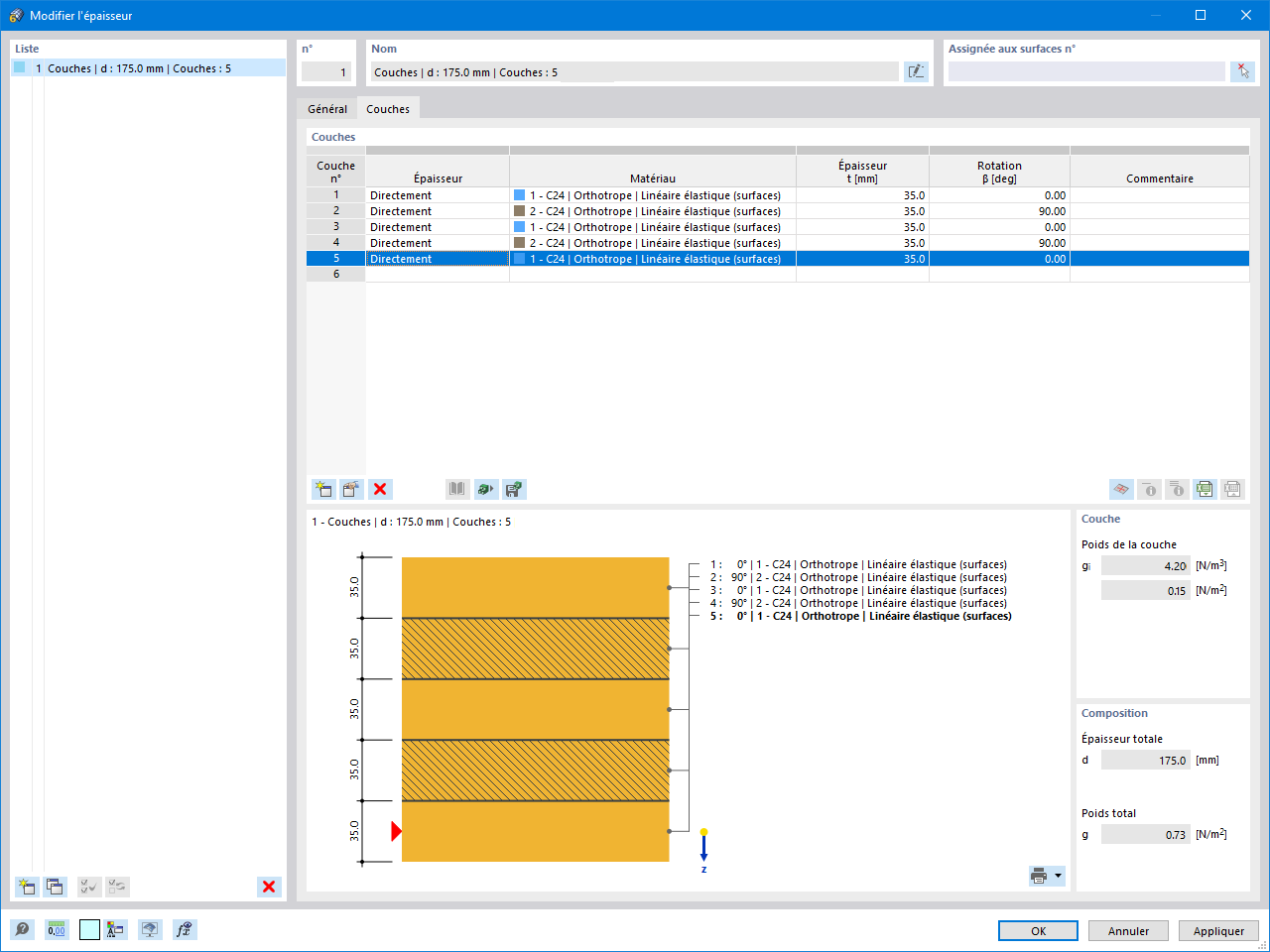This screenshot has width=1270, height=952.
Task: Click the printer icon below the layer diagram
Action: (x=1039, y=876)
